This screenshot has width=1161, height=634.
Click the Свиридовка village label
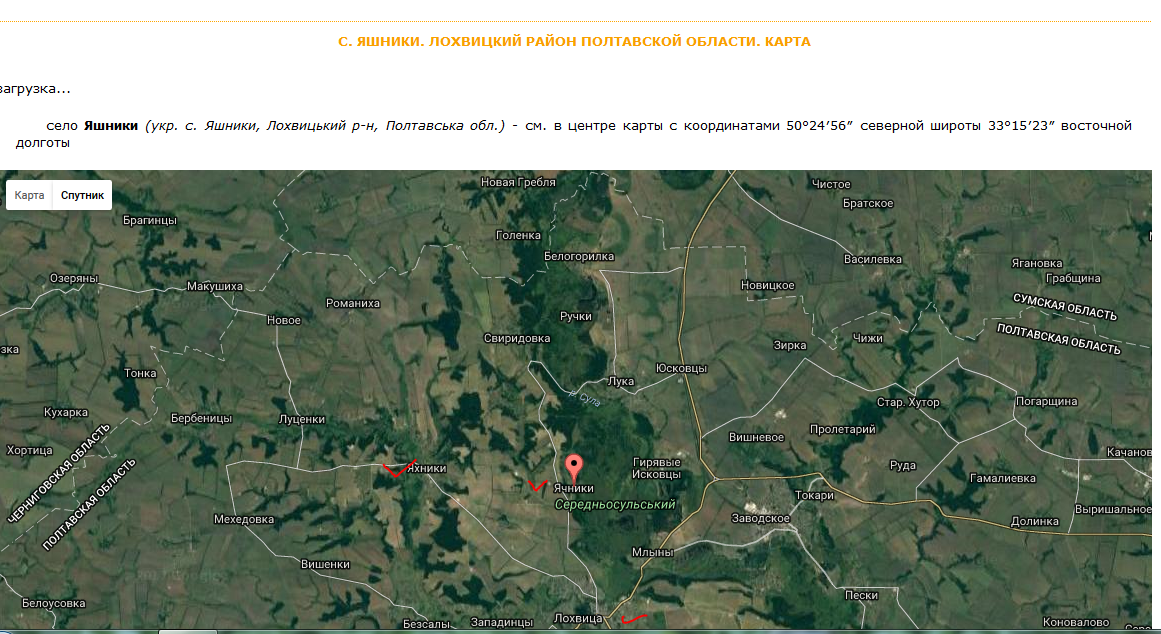[517, 338]
